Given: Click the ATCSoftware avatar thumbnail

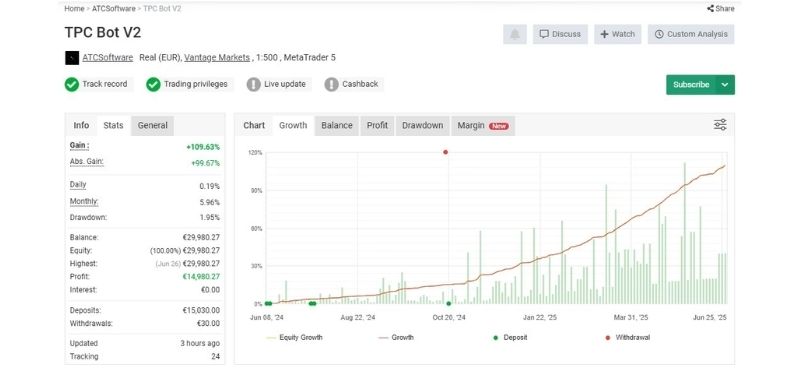Looking at the screenshot, I should click(x=72, y=58).
